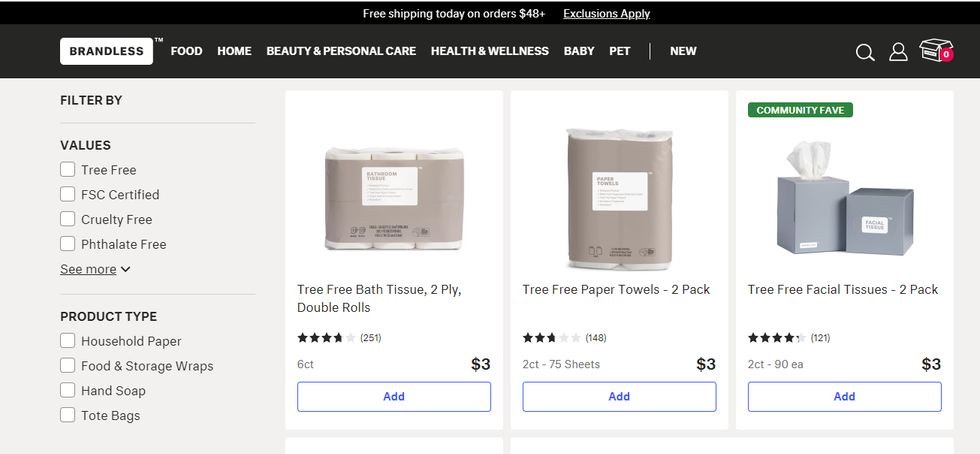Tick the Household Paper product type

[68, 341]
